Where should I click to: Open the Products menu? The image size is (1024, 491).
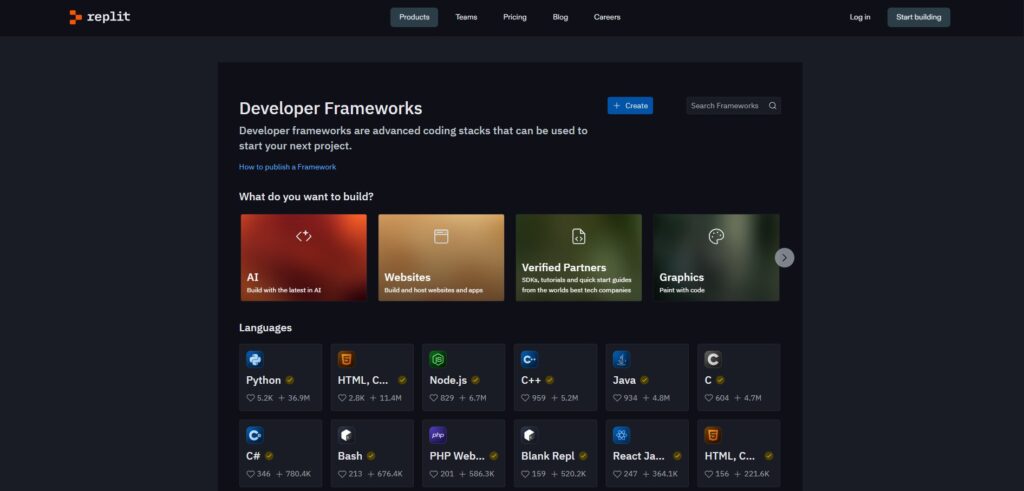pyautogui.click(x=414, y=17)
